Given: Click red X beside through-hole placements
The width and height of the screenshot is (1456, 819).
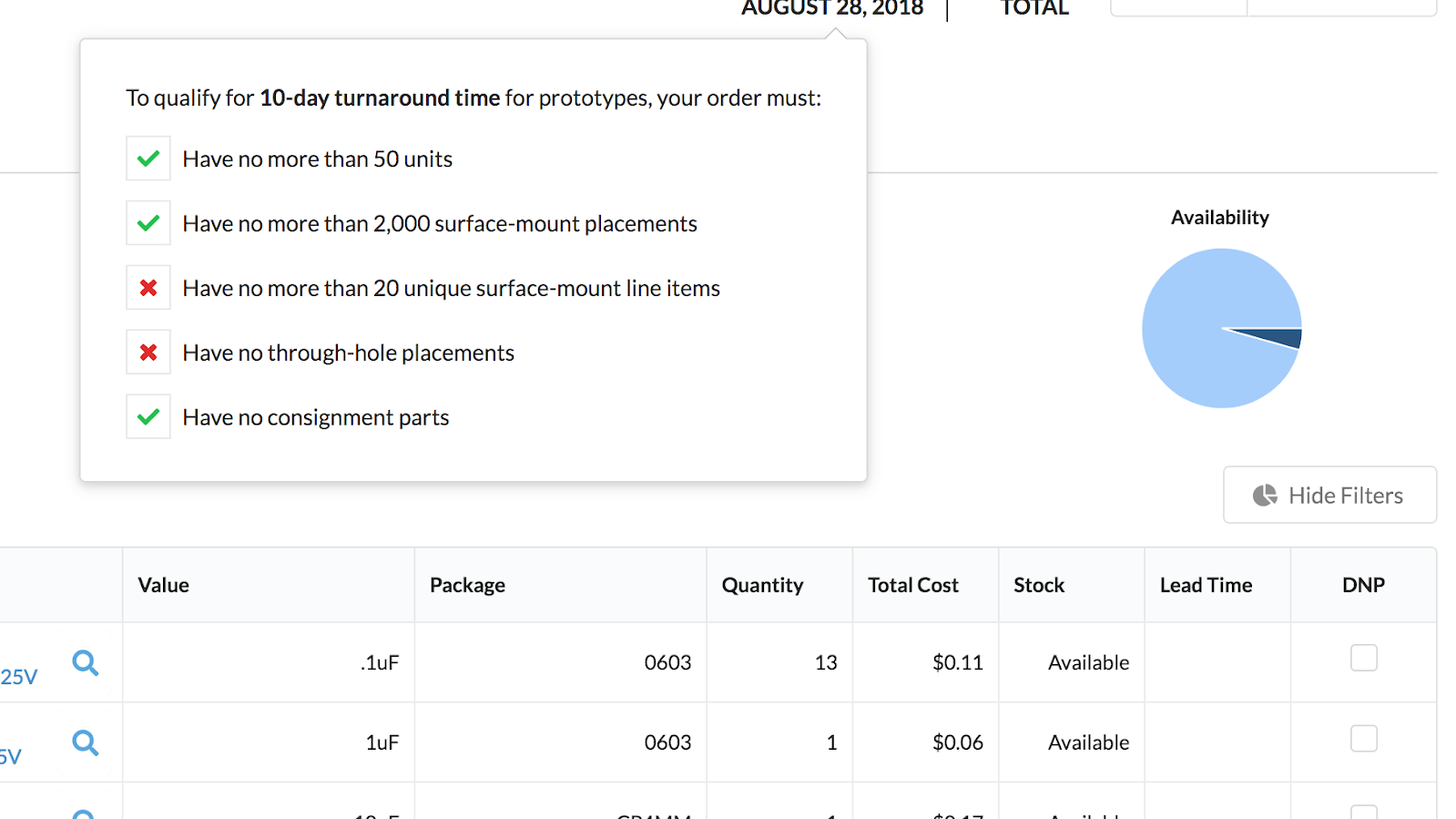Looking at the screenshot, I should click(x=148, y=353).
